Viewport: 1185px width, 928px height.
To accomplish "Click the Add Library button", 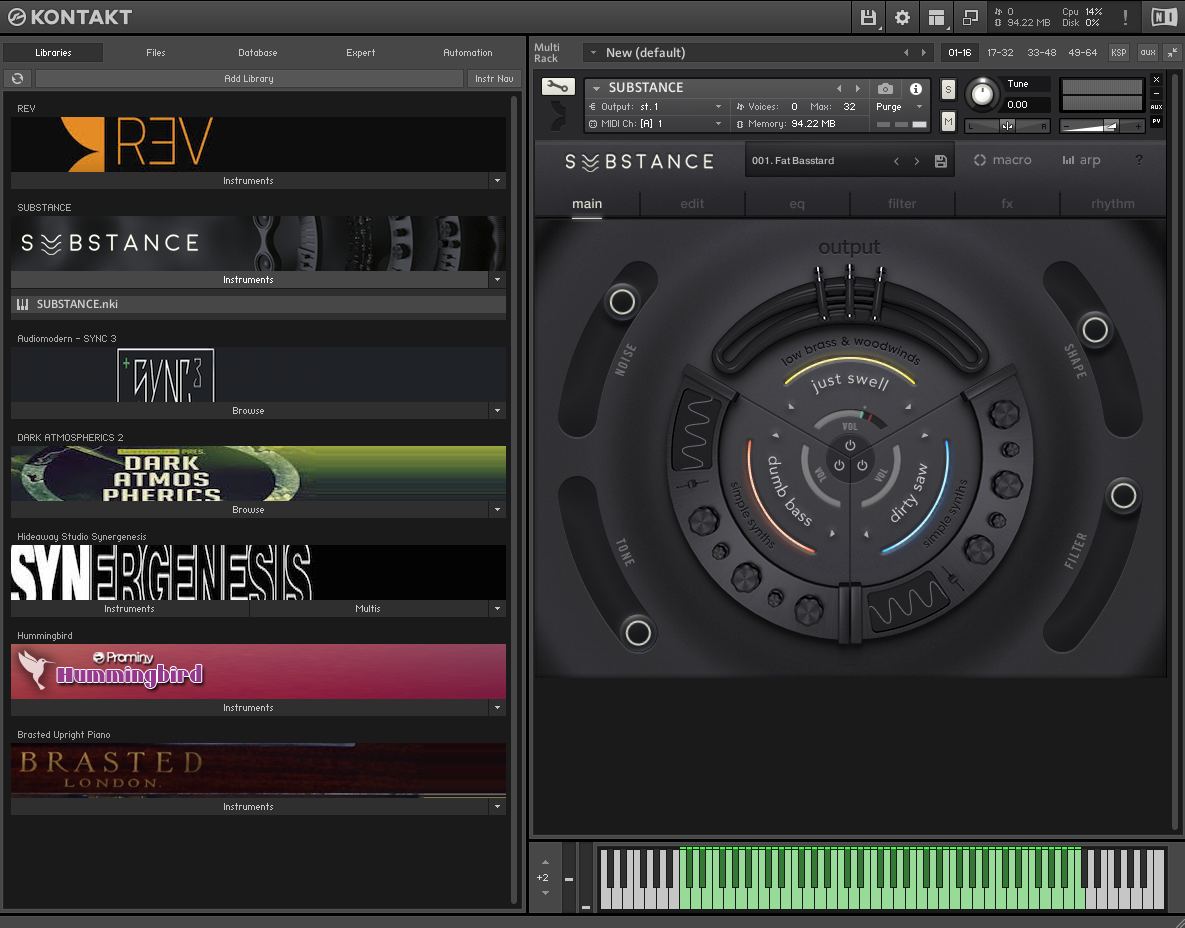I will tap(249, 79).
